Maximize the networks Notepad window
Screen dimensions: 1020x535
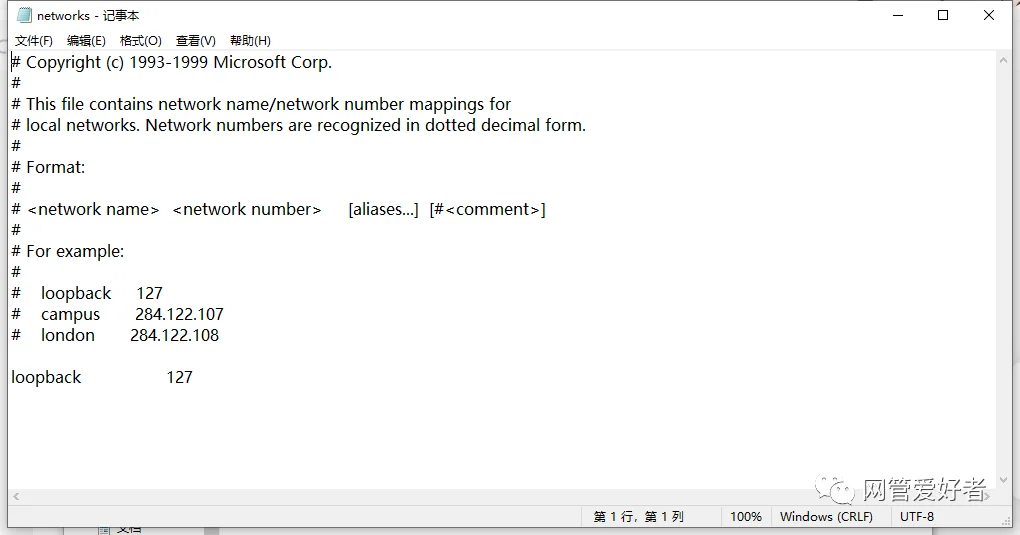(943, 15)
